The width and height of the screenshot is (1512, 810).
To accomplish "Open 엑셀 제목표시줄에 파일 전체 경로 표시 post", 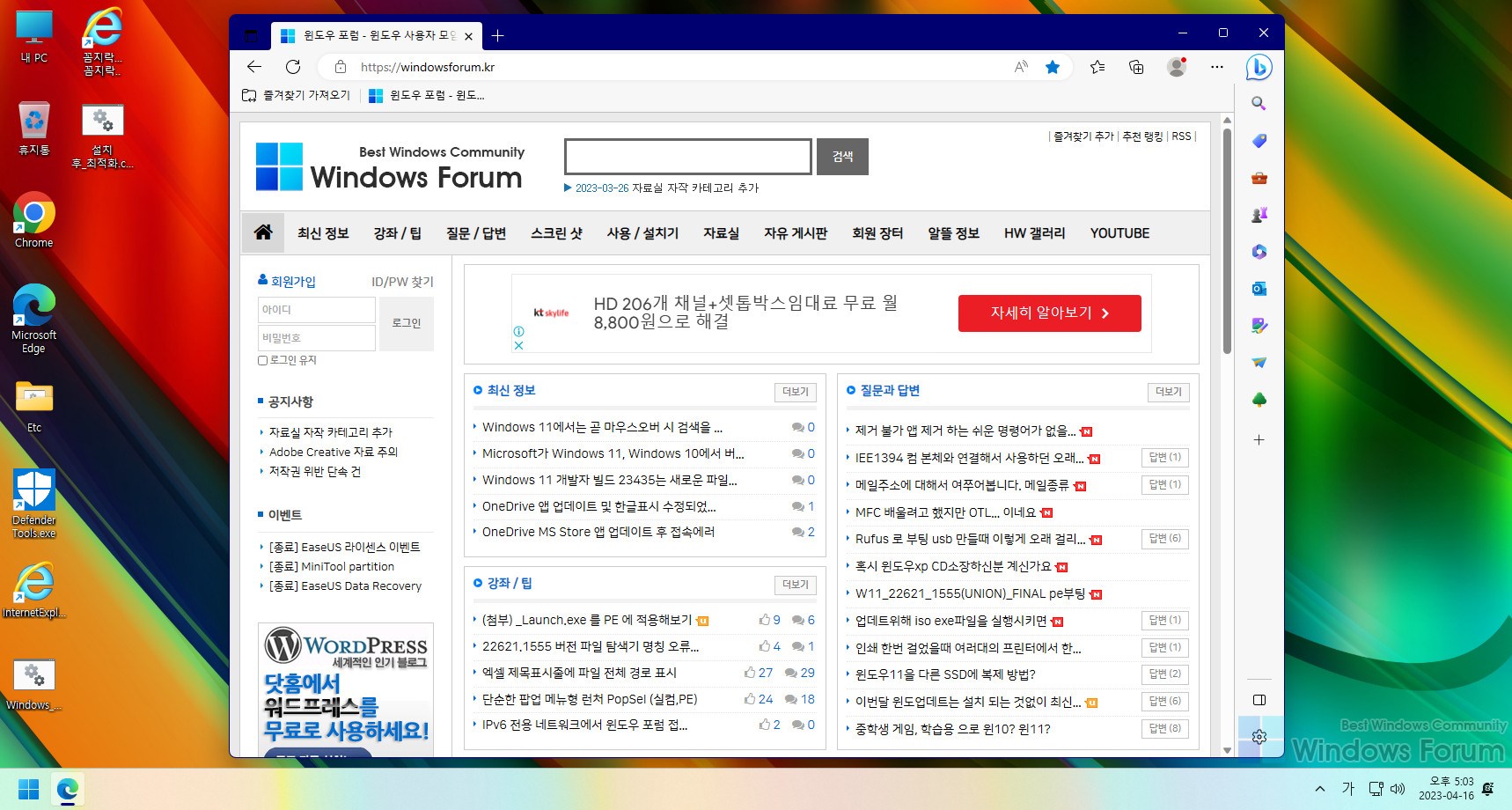I will tap(579, 673).
